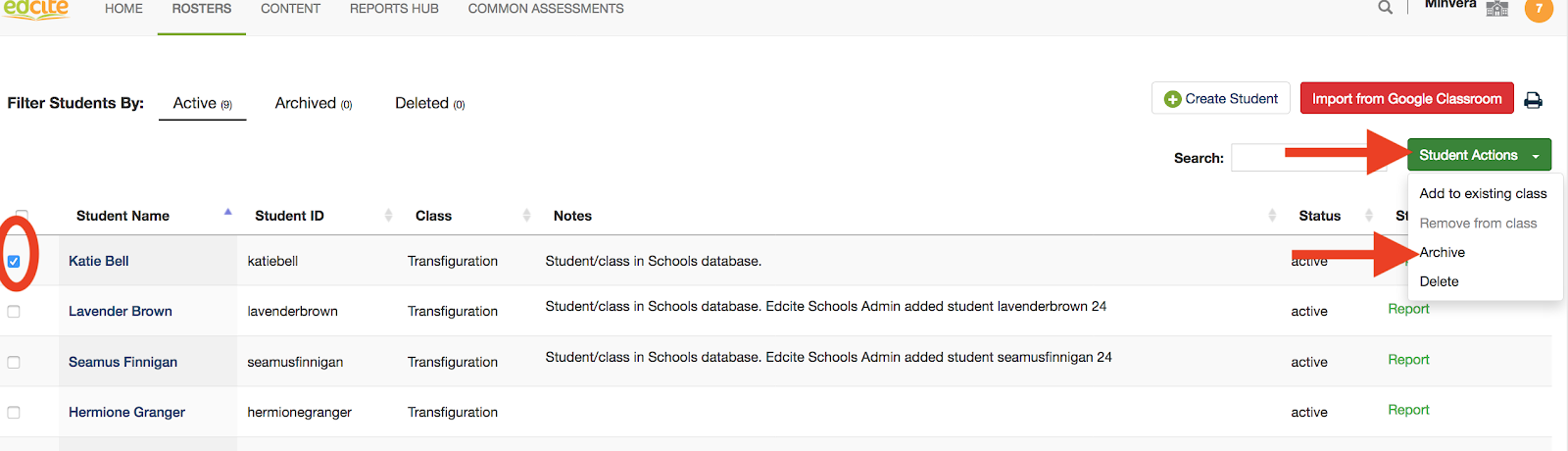The image size is (1568, 451).
Task: Sort using the Class column arrows
Action: [526, 216]
